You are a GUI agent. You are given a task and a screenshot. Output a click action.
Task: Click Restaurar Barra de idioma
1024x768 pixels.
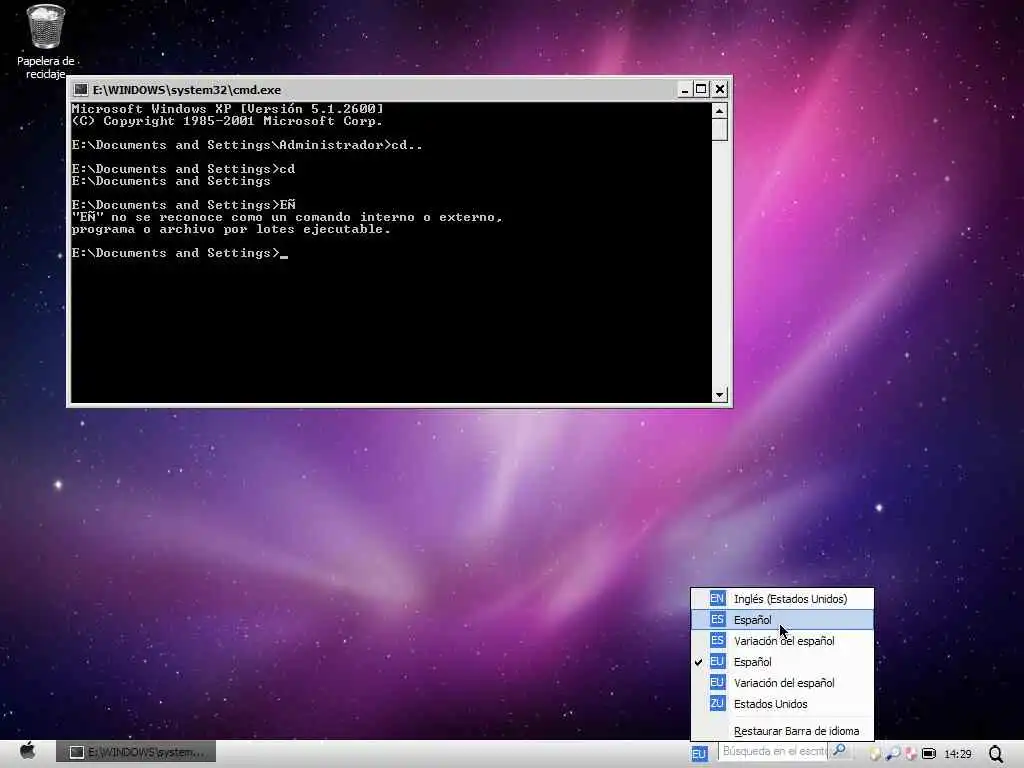point(782,731)
